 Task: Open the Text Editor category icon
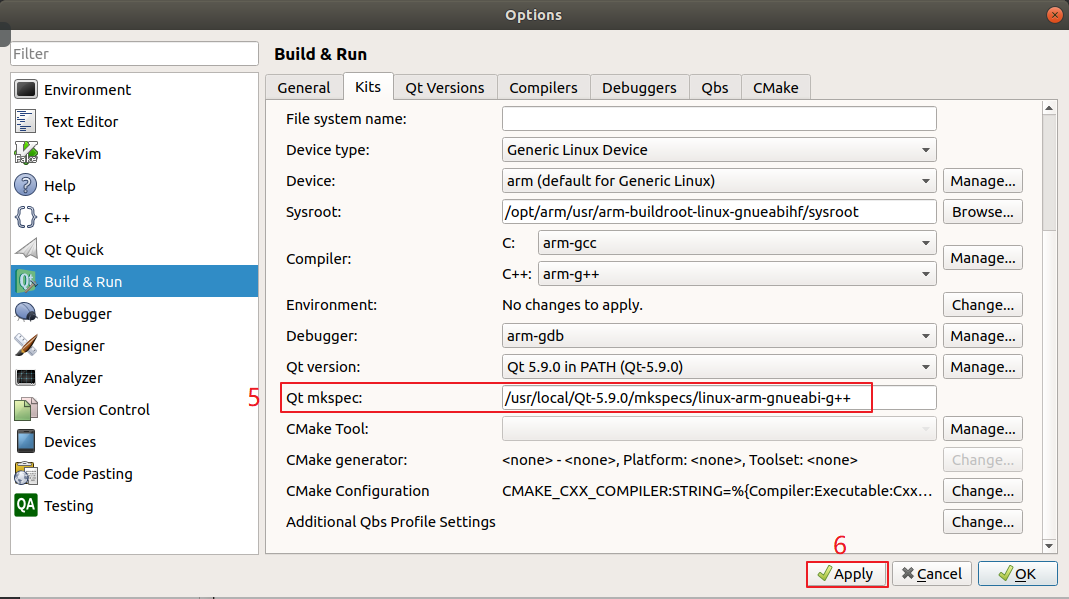coord(26,121)
